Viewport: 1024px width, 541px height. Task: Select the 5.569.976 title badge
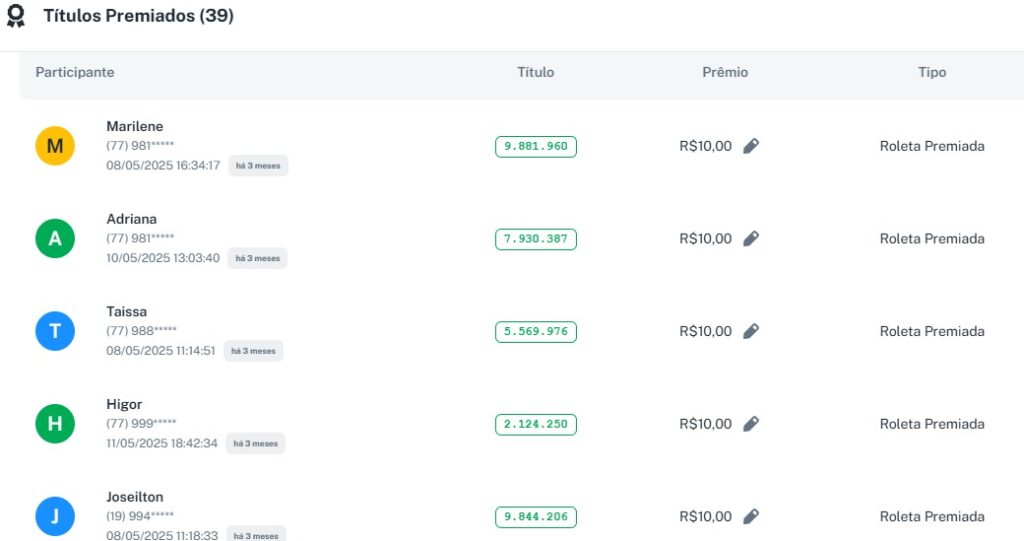pyautogui.click(x=535, y=331)
